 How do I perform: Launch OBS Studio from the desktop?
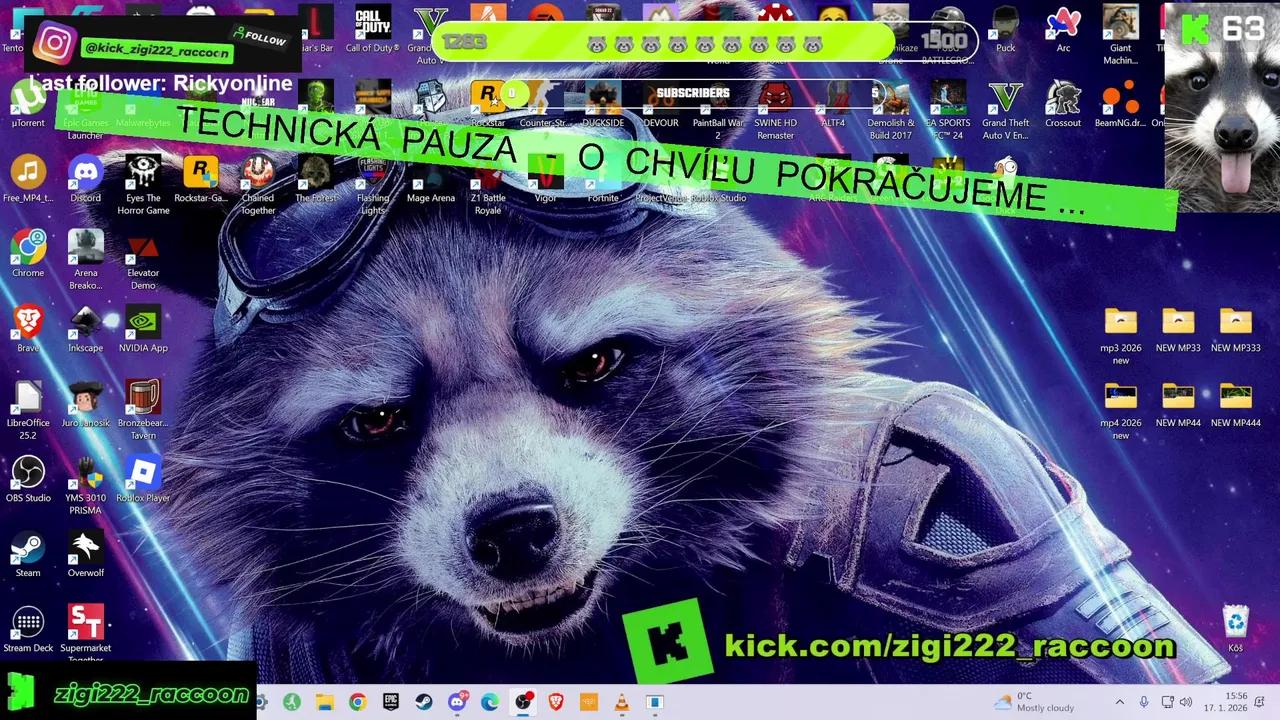(28, 470)
